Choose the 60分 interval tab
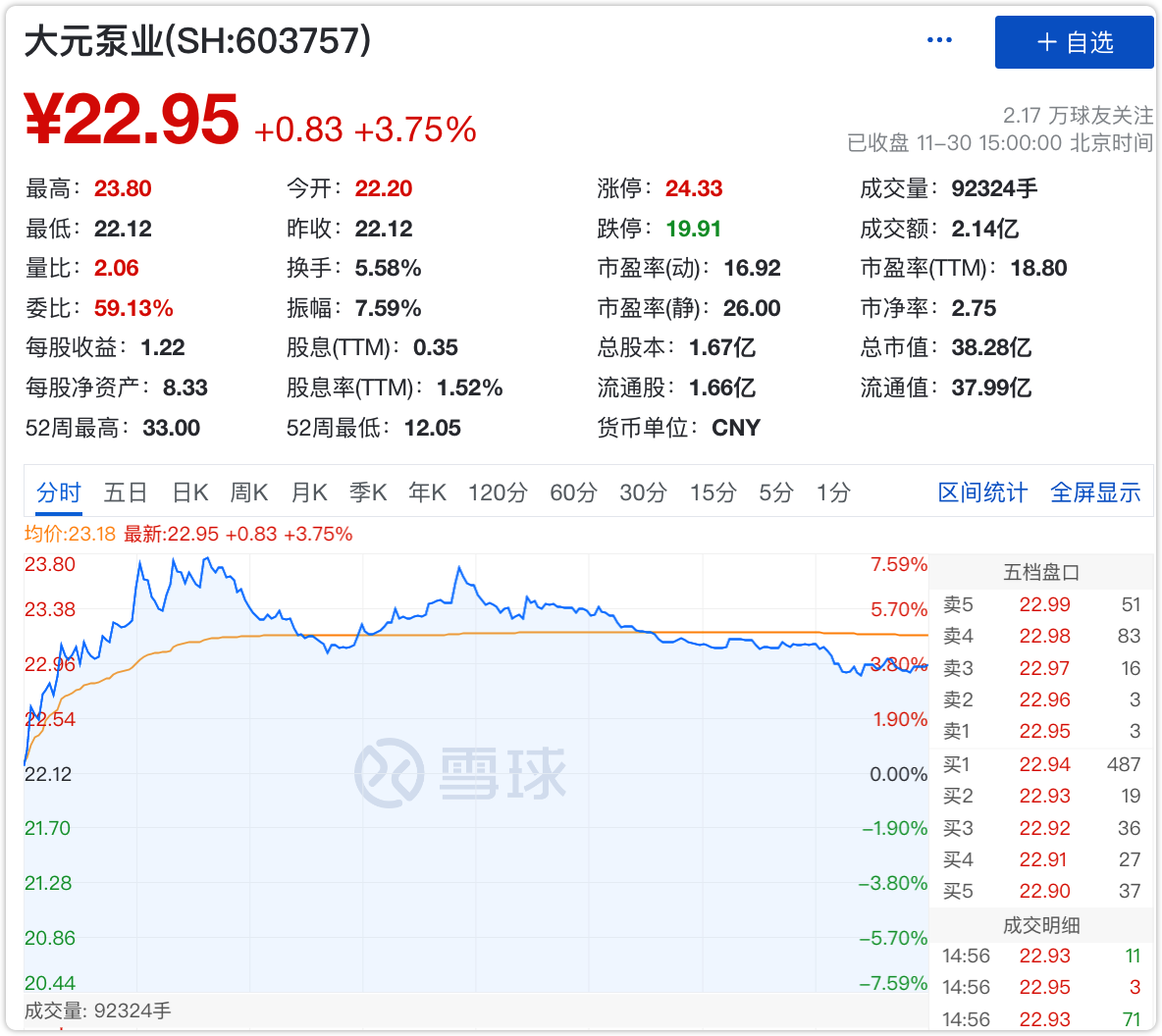Viewport: 1162px width, 1036px height. (x=573, y=492)
